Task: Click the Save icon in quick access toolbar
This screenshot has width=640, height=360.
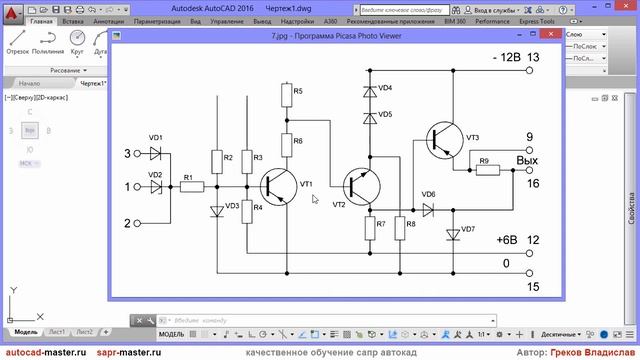Action: (x=56, y=9)
